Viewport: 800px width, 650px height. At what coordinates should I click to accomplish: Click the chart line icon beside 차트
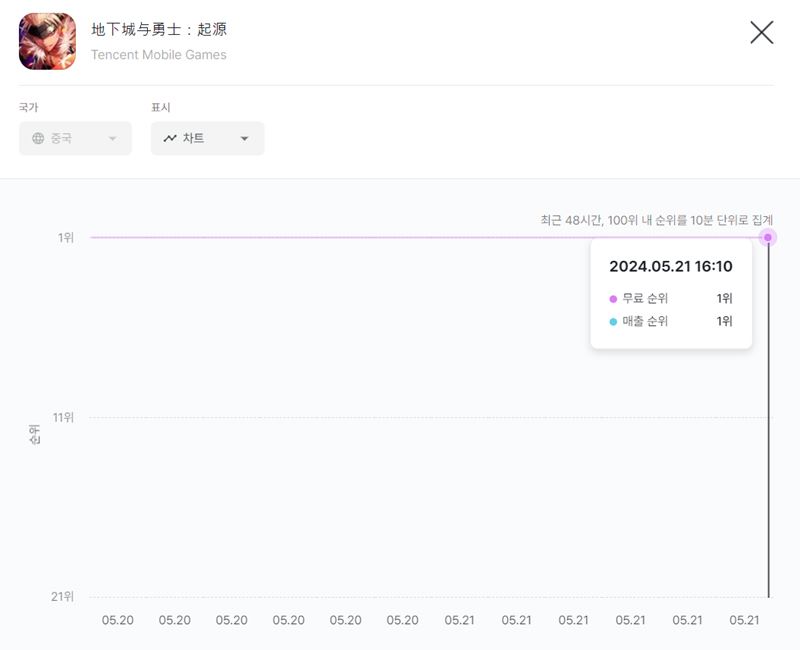(x=170, y=138)
